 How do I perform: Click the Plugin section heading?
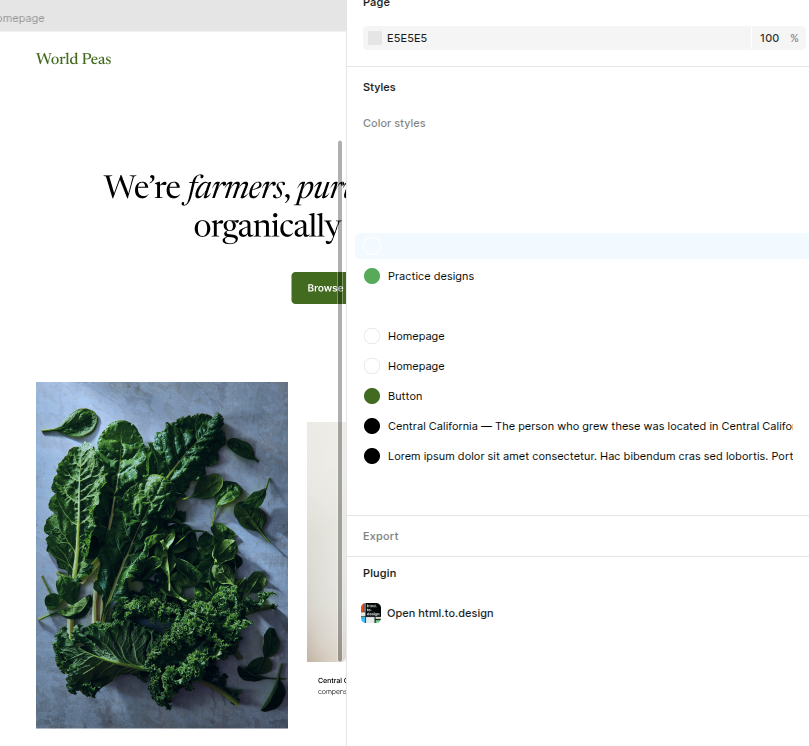coord(380,573)
